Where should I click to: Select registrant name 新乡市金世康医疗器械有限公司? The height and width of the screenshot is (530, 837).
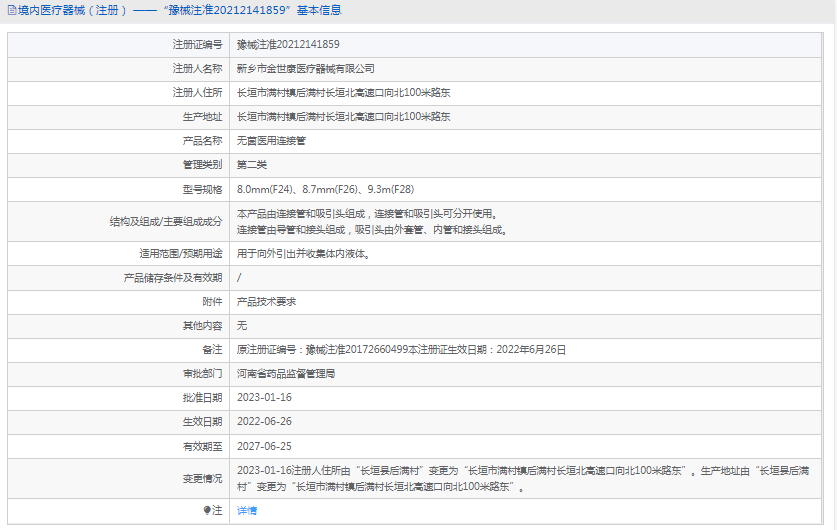pyautogui.click(x=306, y=69)
